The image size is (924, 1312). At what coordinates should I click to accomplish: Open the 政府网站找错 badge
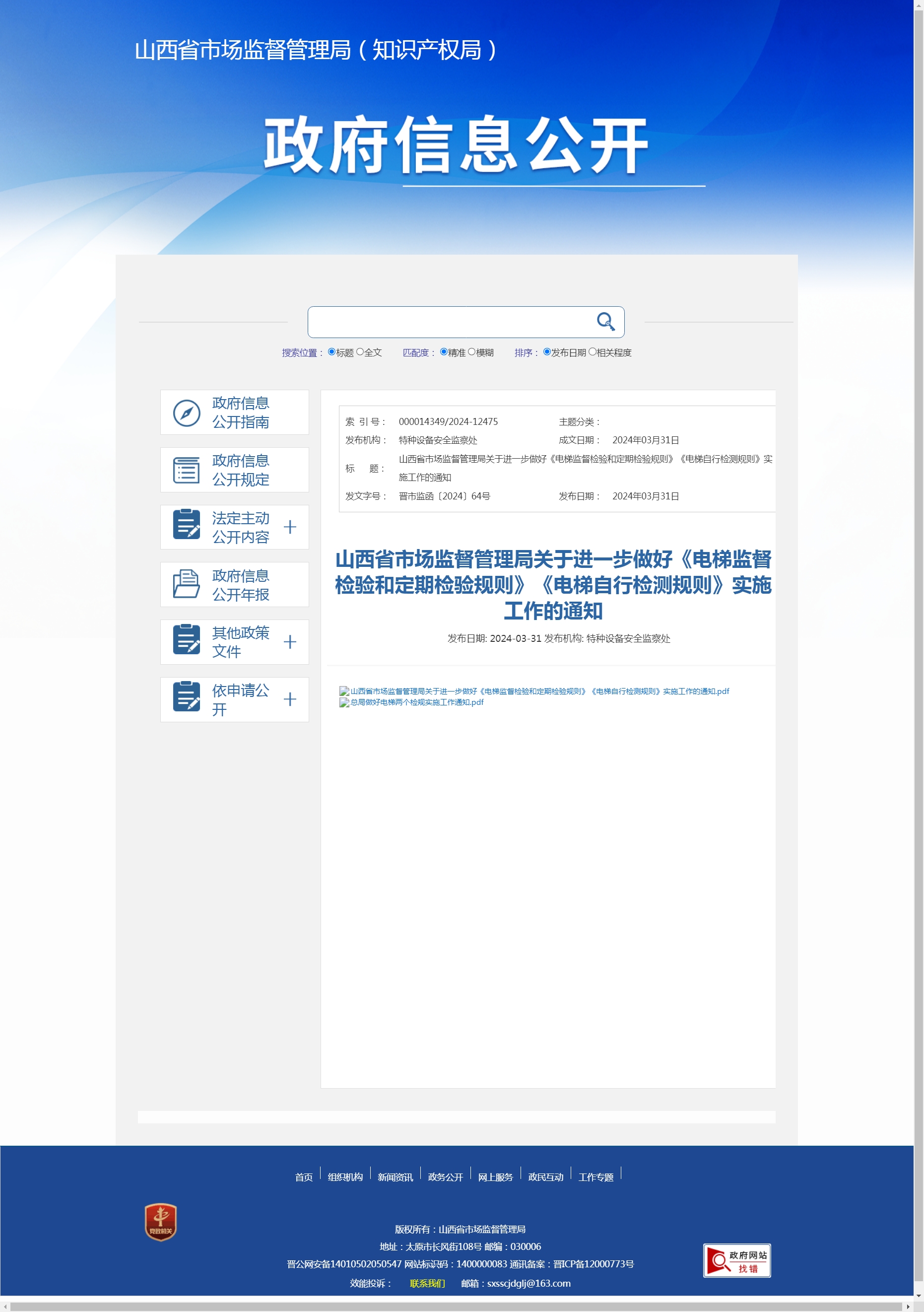point(737,1260)
